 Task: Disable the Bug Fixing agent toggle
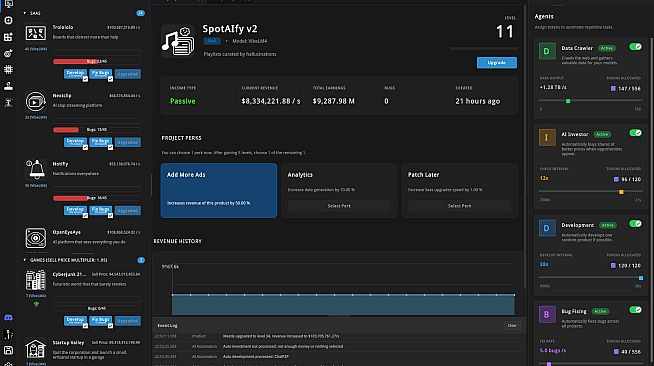coord(635,310)
